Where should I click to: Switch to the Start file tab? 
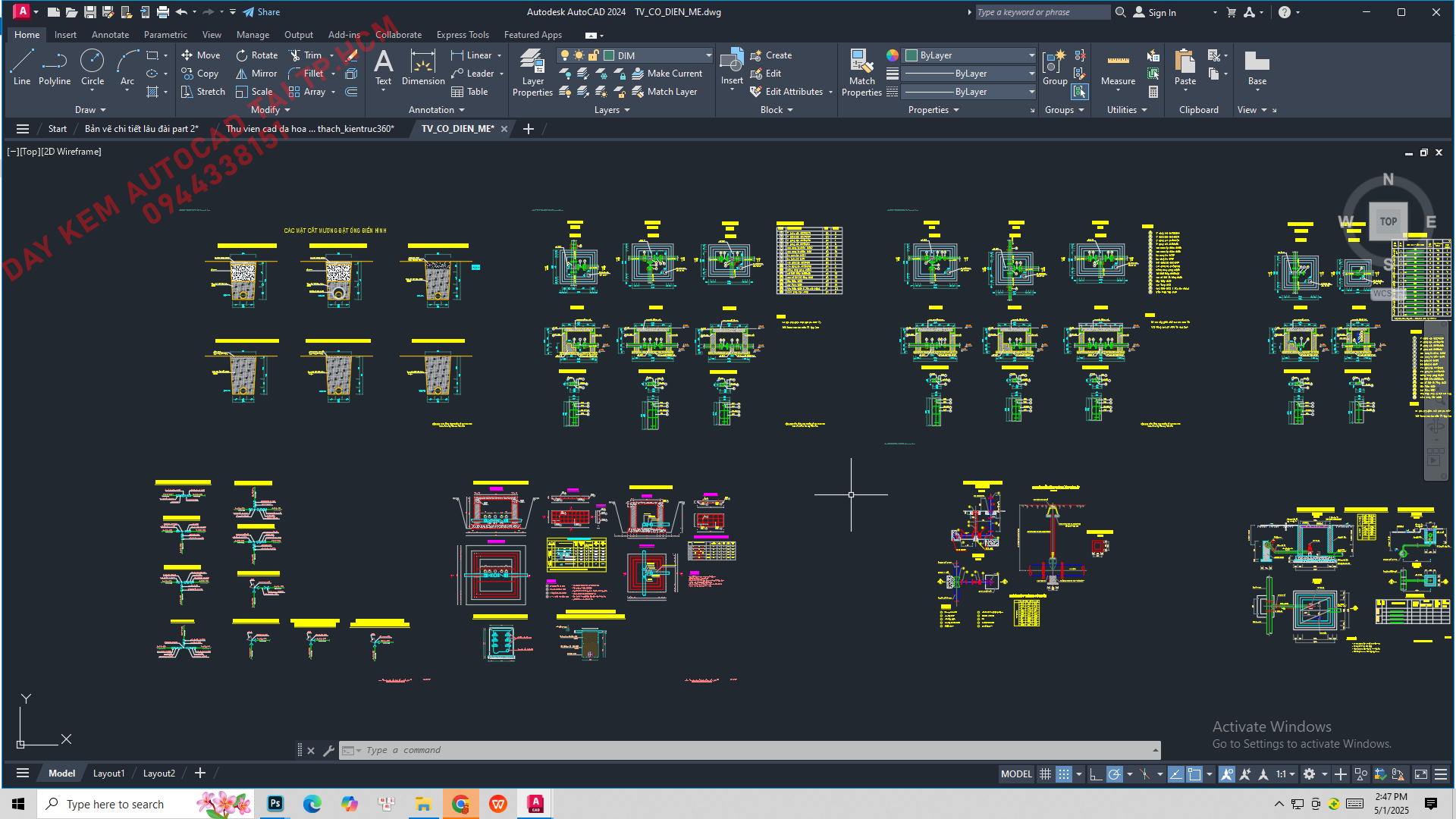pyautogui.click(x=58, y=129)
